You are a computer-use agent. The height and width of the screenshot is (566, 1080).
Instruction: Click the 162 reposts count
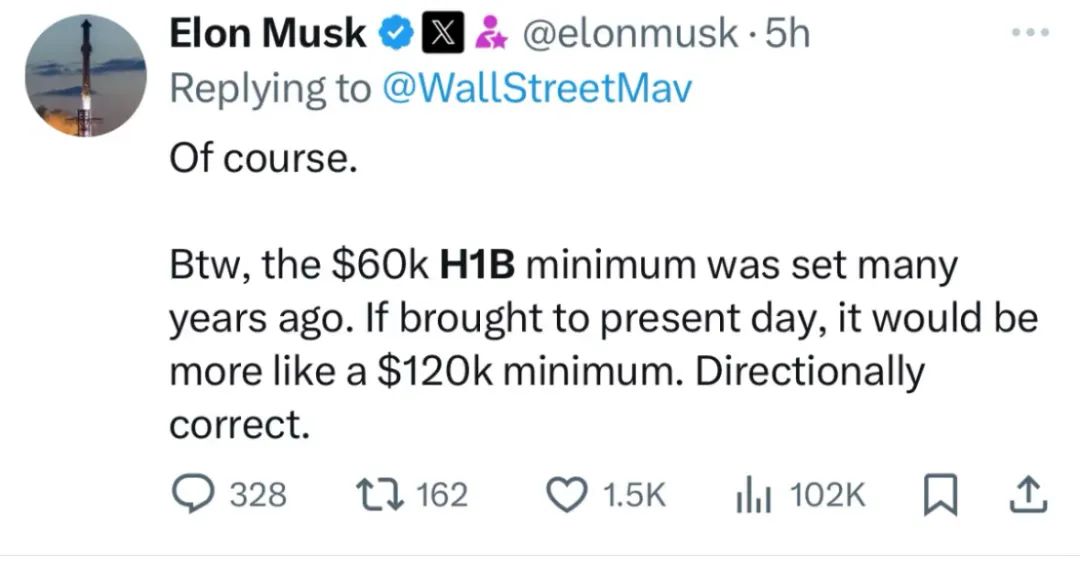pos(443,495)
